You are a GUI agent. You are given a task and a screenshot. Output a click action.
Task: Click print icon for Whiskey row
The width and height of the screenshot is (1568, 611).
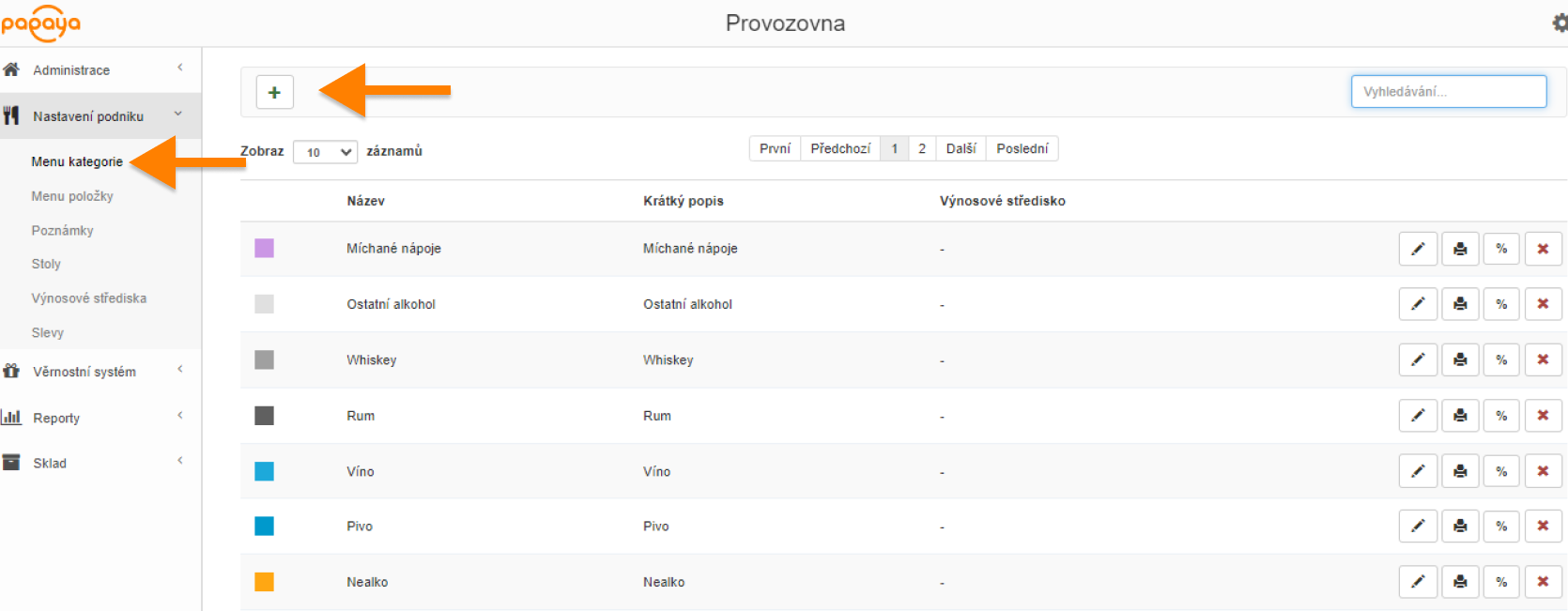(x=1460, y=359)
